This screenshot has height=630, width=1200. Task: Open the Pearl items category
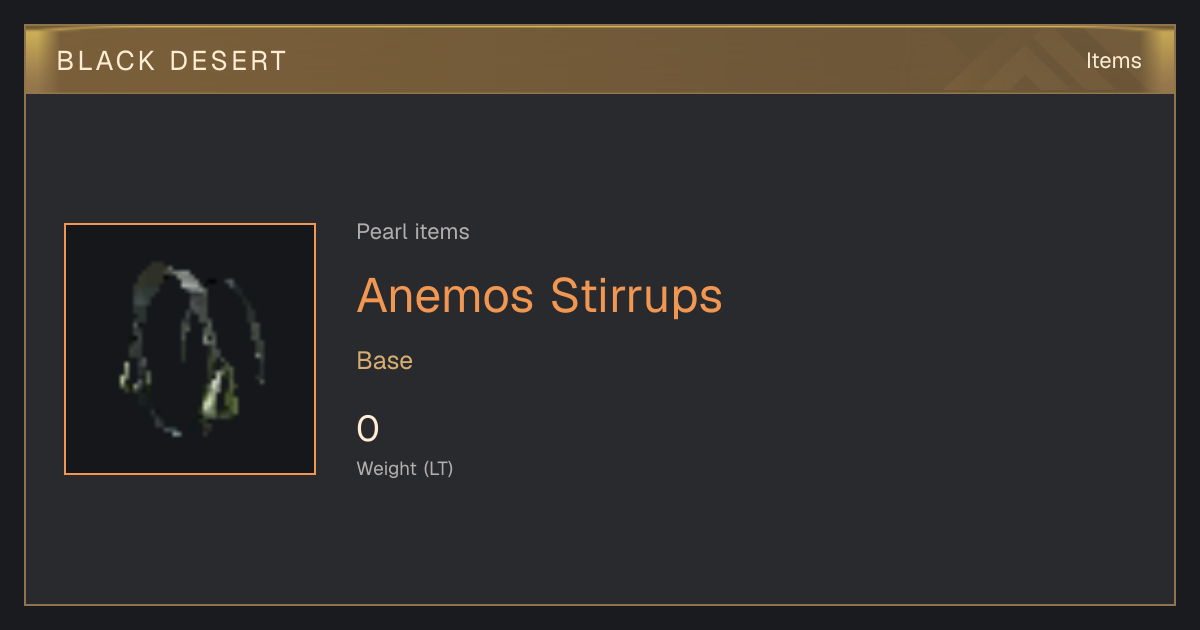[x=413, y=232]
